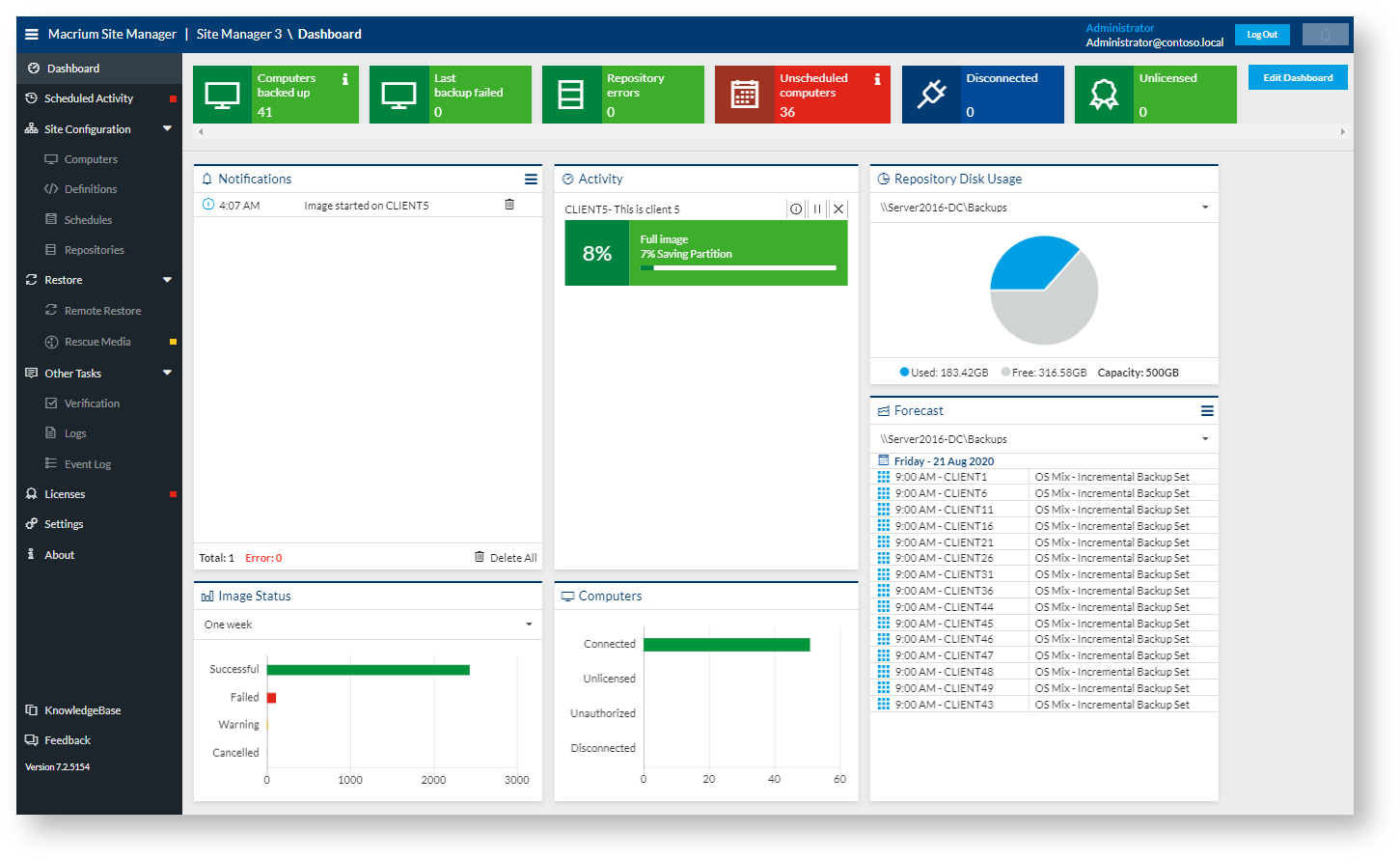
Task: Click the monitor icon on Last backup failed tile
Action: 398,95
